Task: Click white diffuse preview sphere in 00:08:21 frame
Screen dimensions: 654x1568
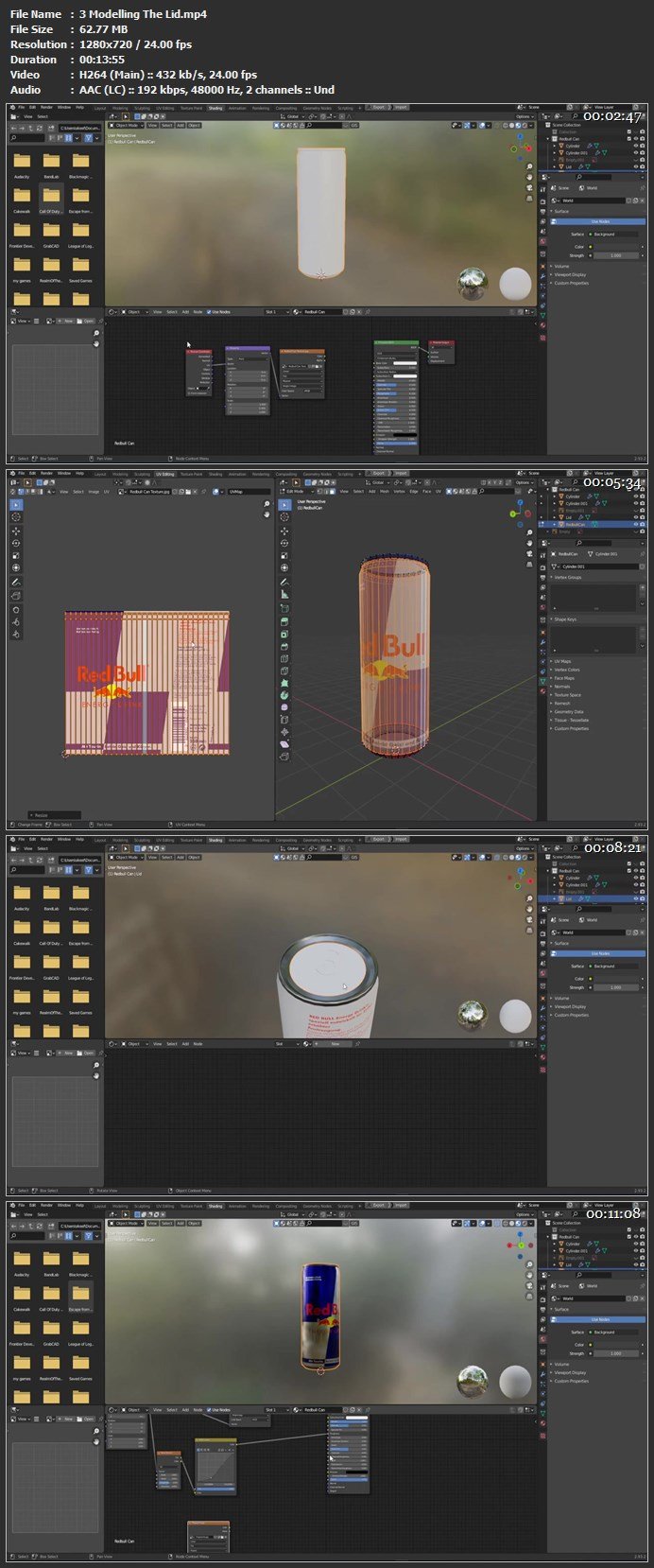Action: tap(515, 1016)
